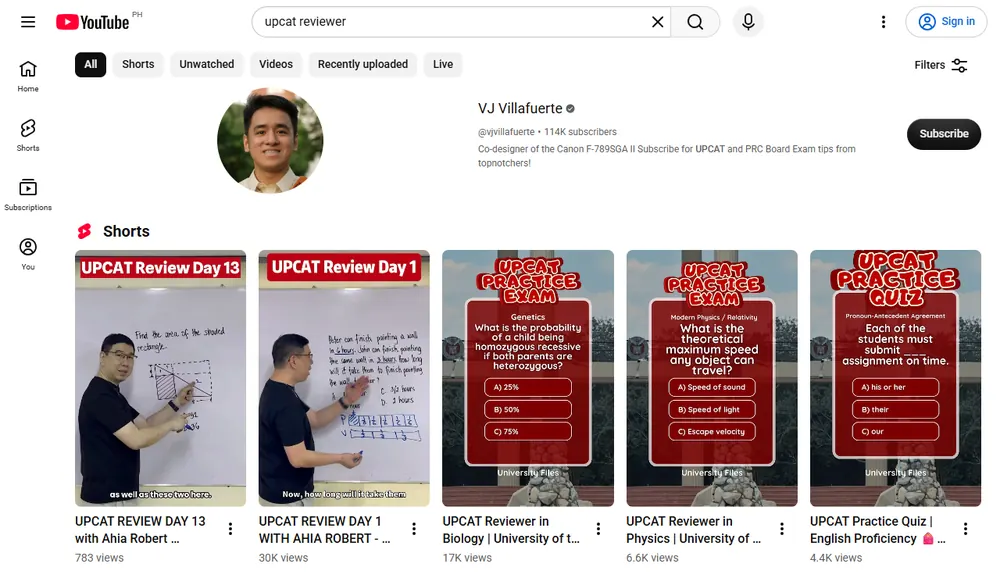Click the 783 views text
This screenshot has height=578, width=1000.
pos(99,558)
